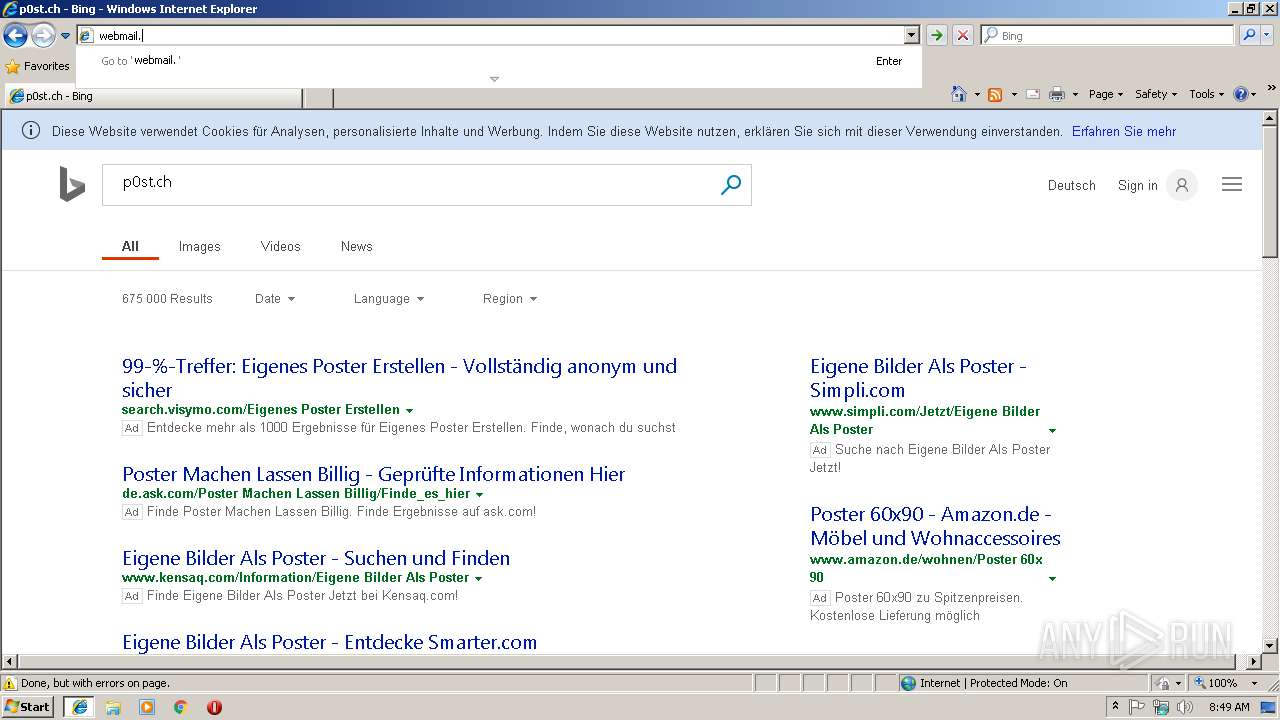Click the horizontal scrollbar right arrow
The width and height of the screenshot is (1280, 720).
[x=1254, y=662]
